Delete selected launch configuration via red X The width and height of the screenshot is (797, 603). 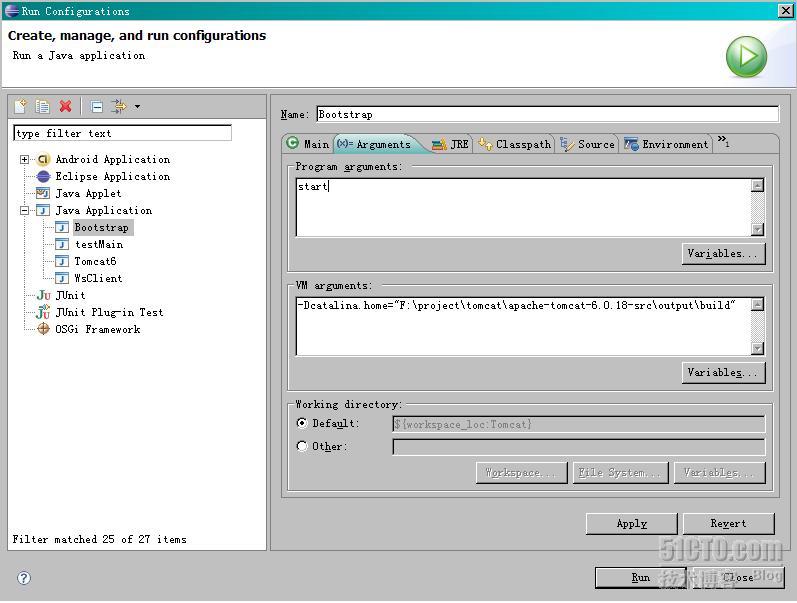[x=65, y=106]
